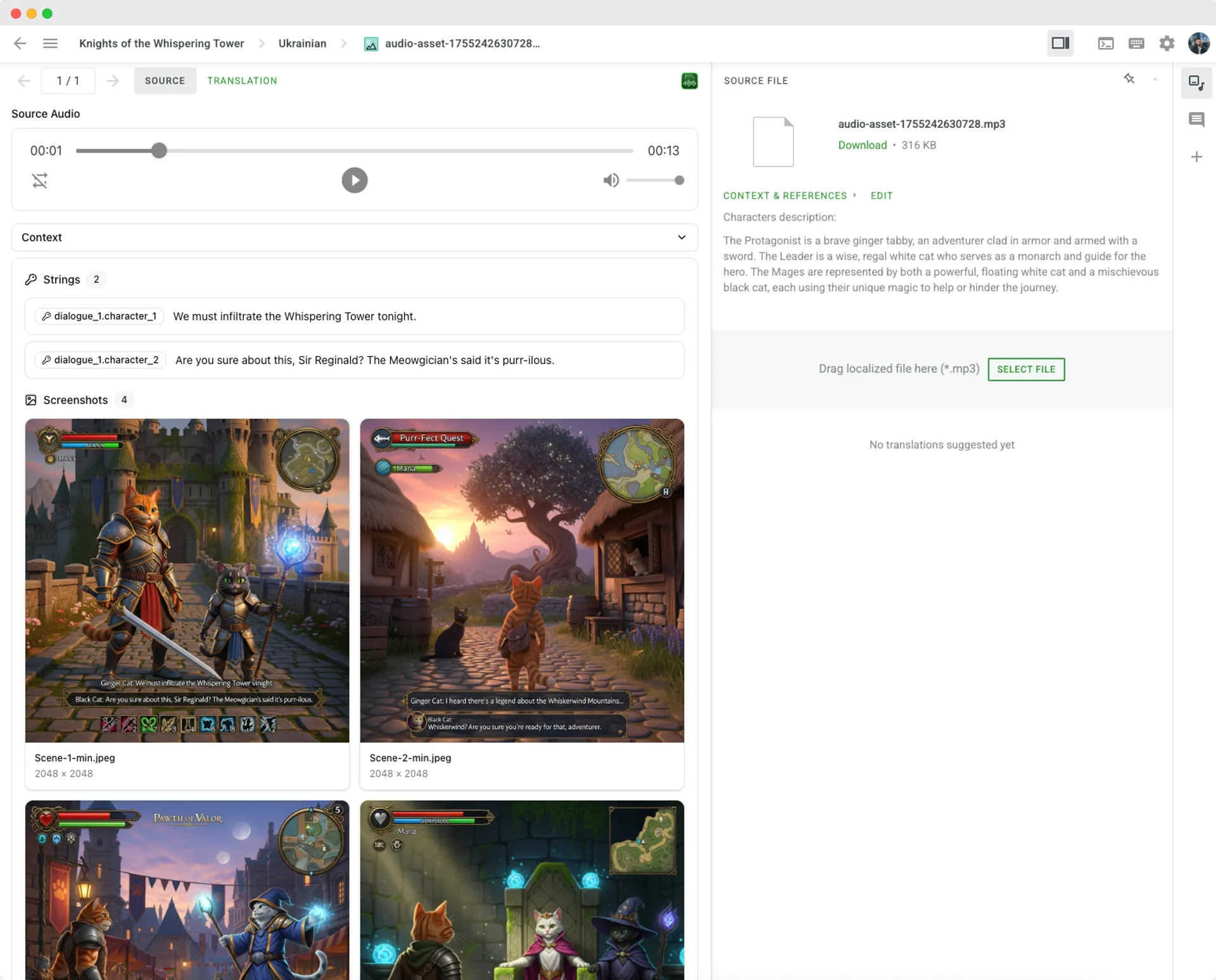The image size is (1216, 980).
Task: Click the Screenshots image icon
Action: [30, 399]
